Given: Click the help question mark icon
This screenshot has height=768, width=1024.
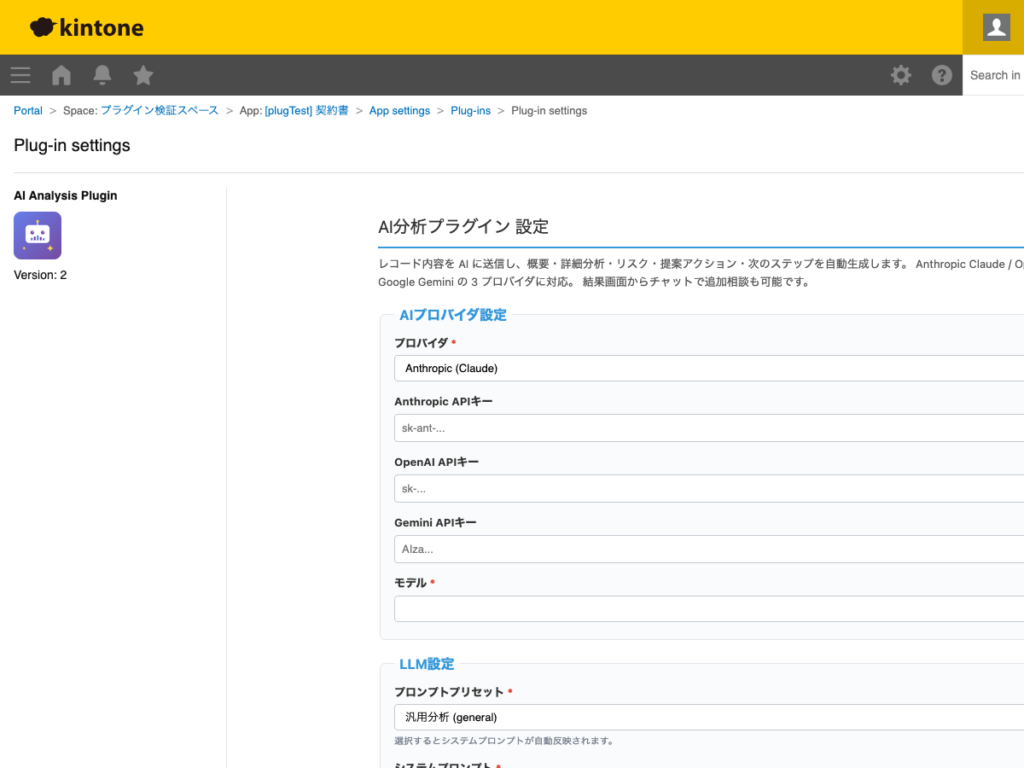Looking at the screenshot, I should click(941, 75).
